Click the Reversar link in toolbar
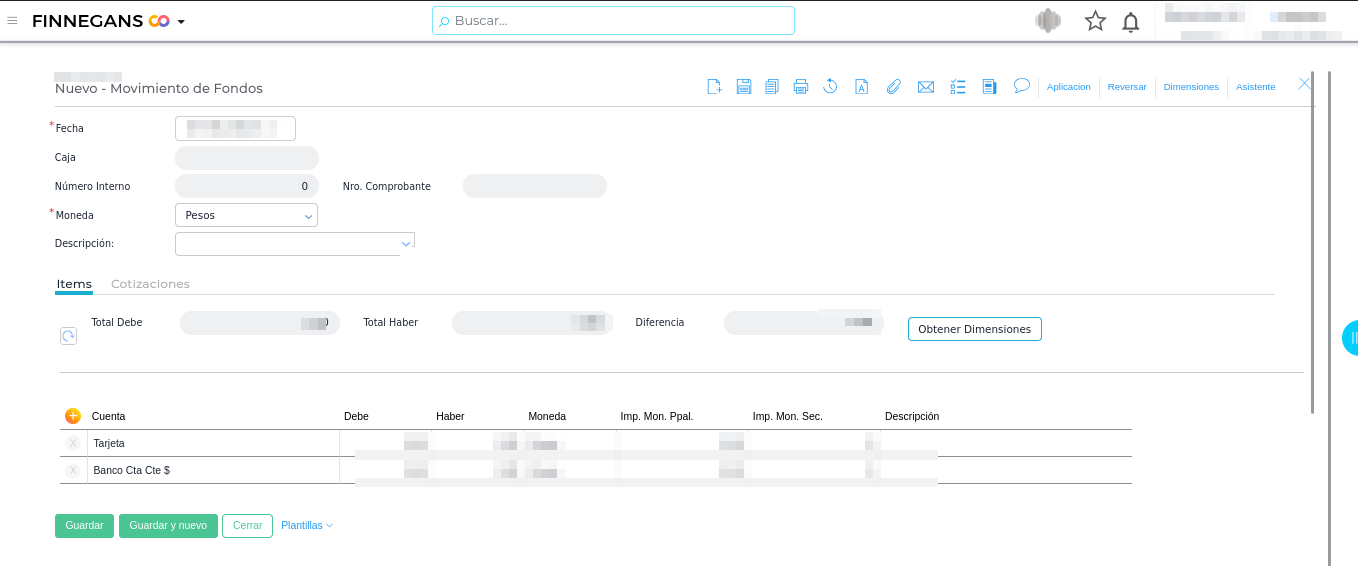 tap(1127, 87)
